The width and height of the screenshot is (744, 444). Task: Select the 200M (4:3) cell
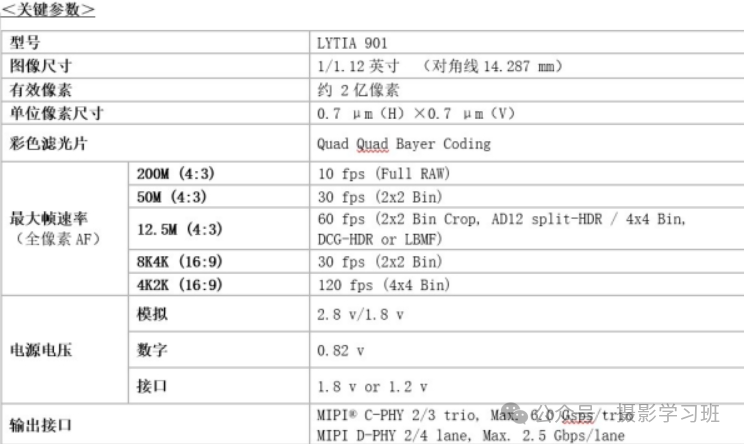tap(219, 174)
